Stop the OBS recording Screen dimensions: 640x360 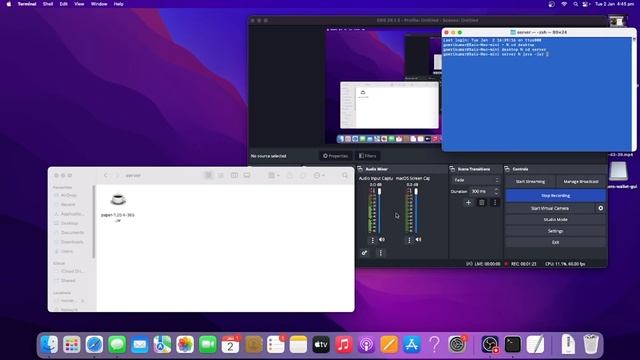pyautogui.click(x=556, y=196)
